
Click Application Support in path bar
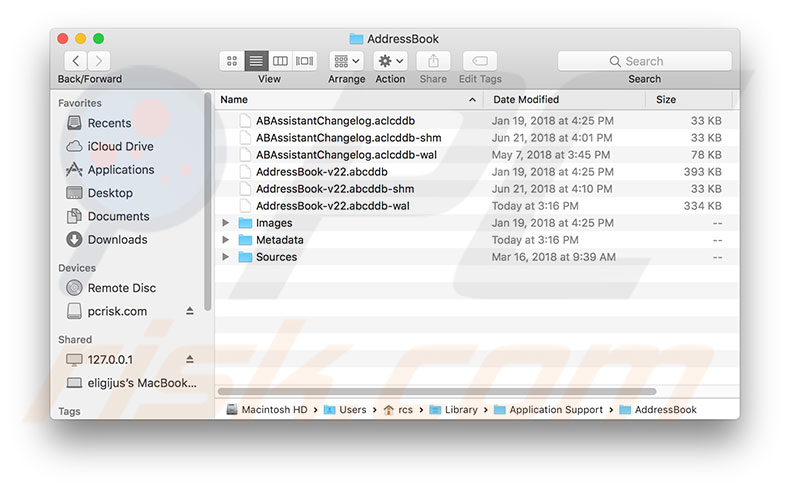point(549,409)
